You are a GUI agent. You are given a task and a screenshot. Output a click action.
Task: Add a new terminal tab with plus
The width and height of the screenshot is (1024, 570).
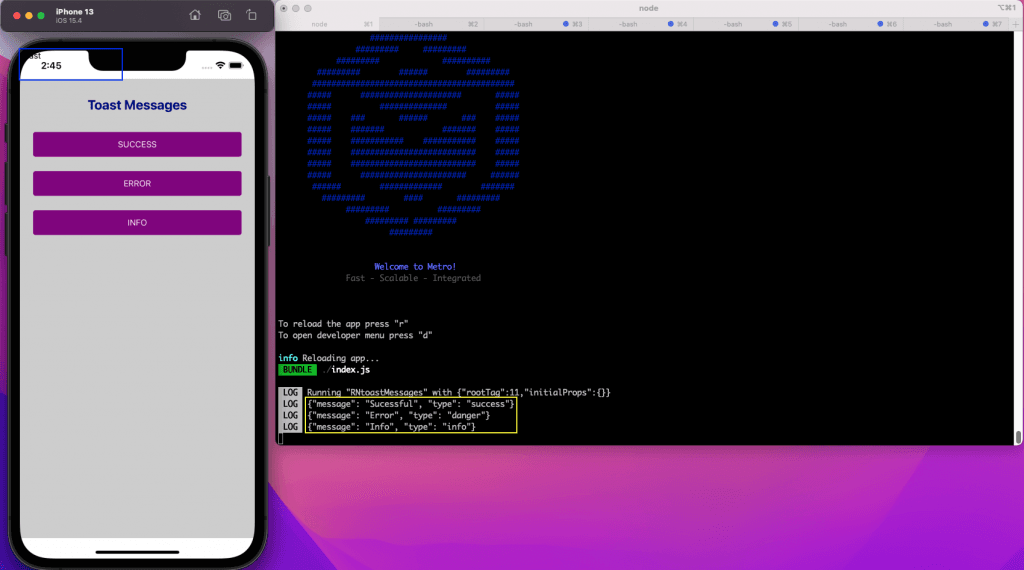(x=1015, y=23)
